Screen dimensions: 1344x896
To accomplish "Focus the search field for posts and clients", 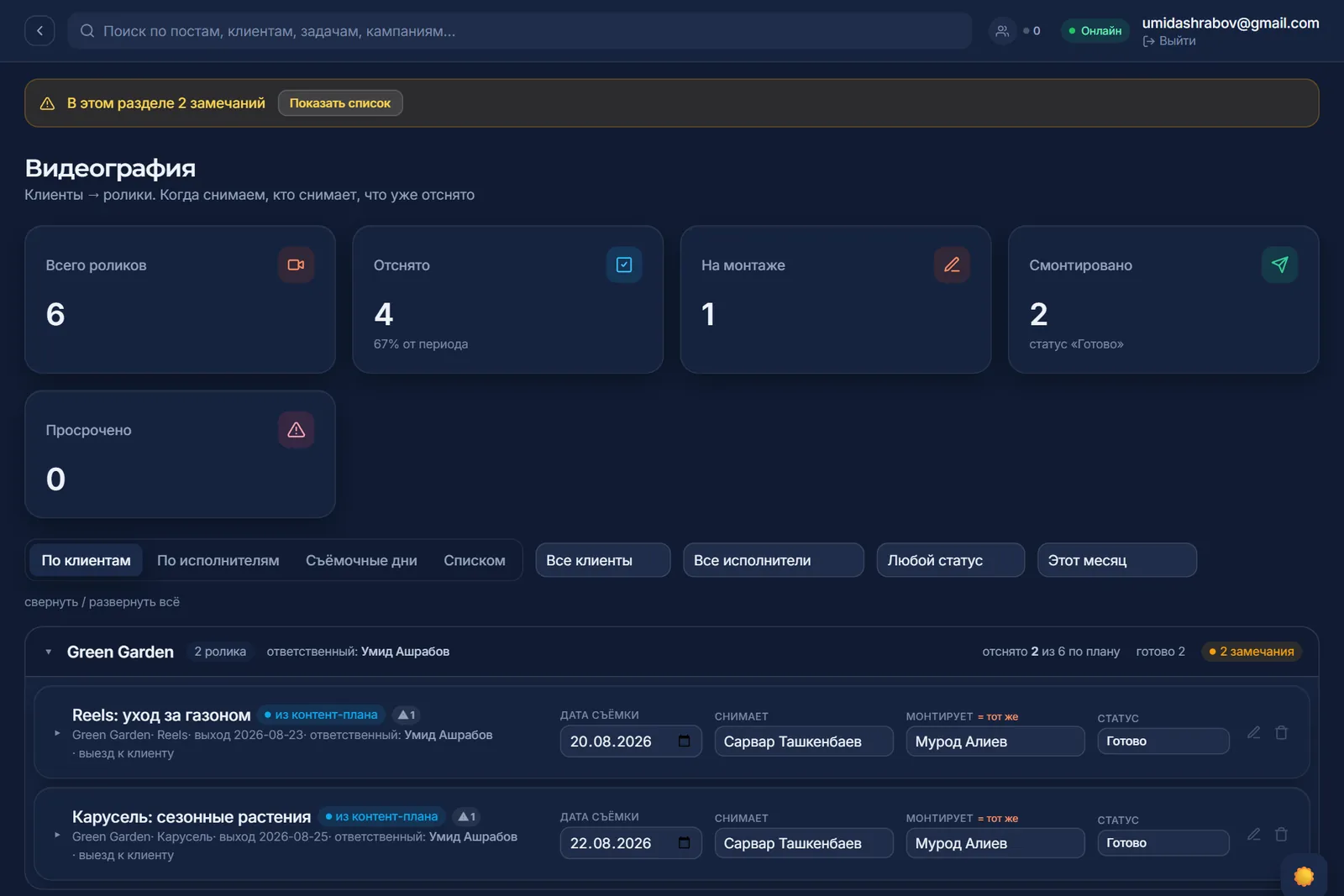I will click(x=520, y=31).
